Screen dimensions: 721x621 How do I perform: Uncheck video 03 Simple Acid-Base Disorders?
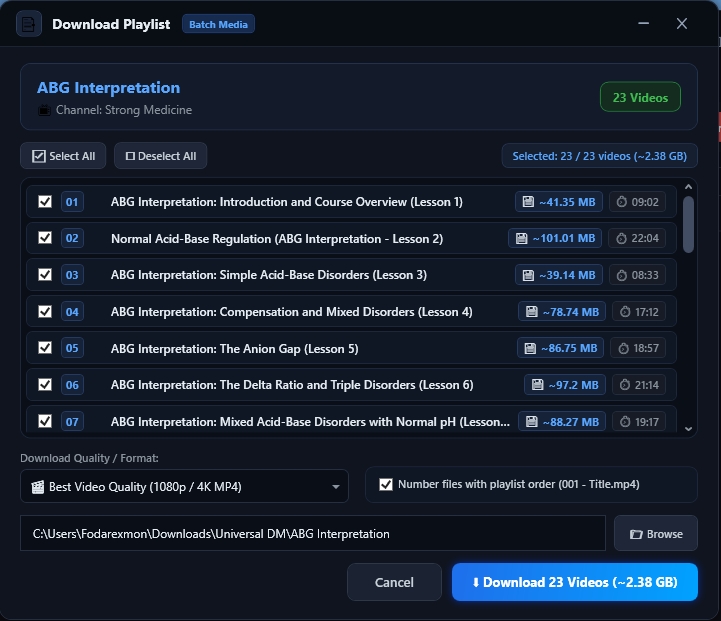(45, 274)
